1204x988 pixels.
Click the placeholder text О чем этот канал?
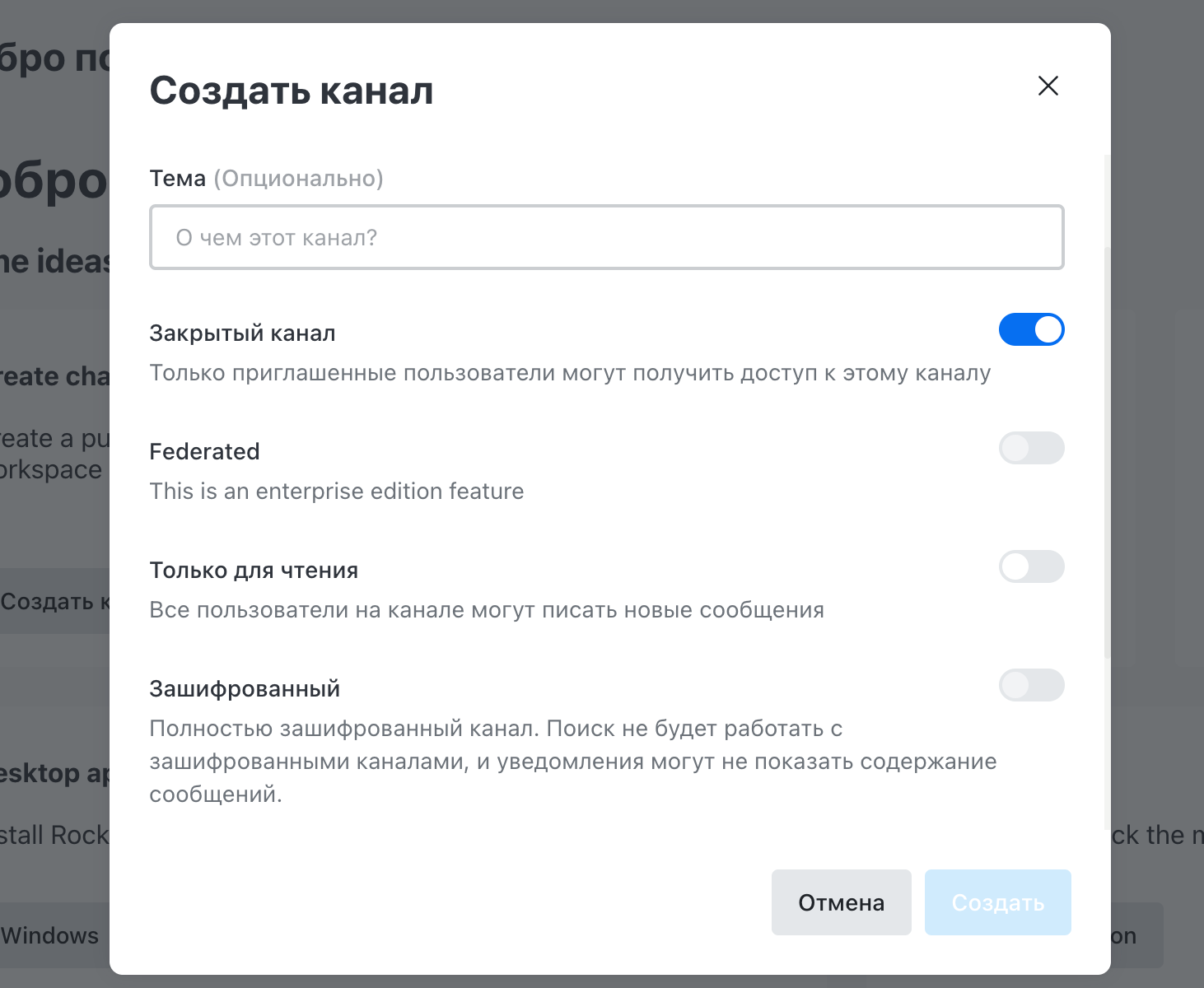pos(277,237)
